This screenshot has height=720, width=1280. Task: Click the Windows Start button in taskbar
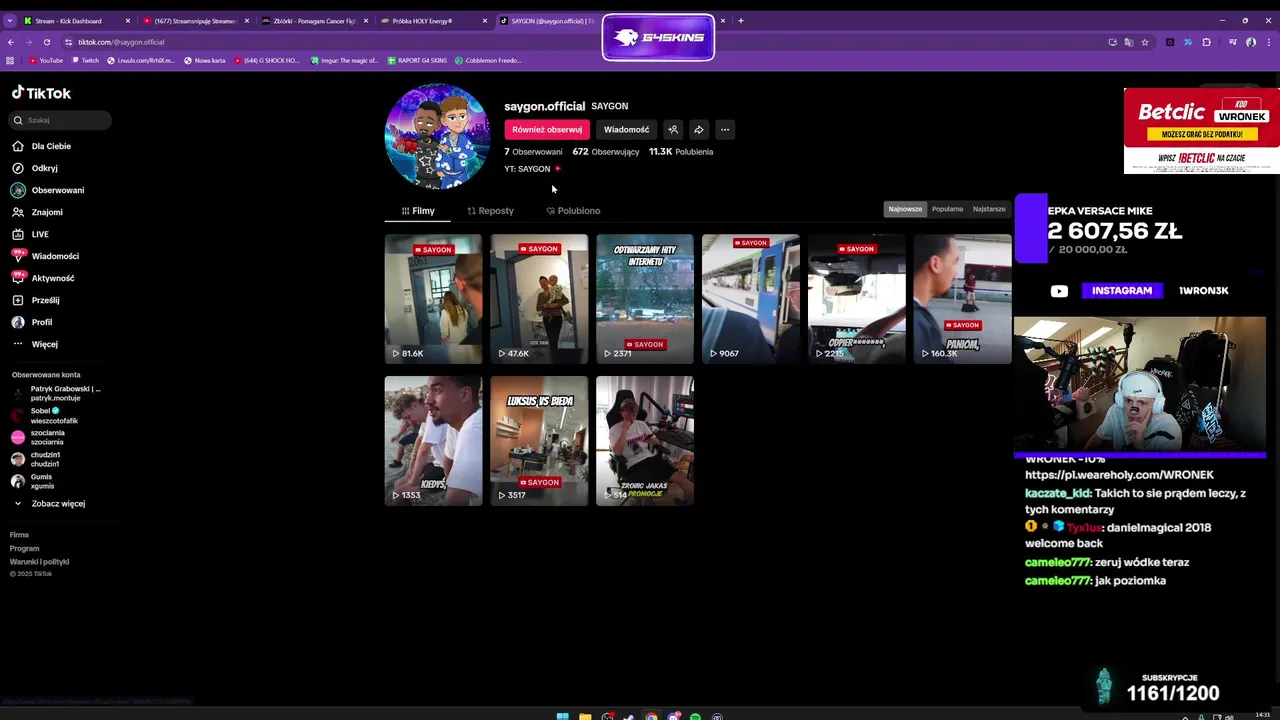pyautogui.click(x=562, y=716)
